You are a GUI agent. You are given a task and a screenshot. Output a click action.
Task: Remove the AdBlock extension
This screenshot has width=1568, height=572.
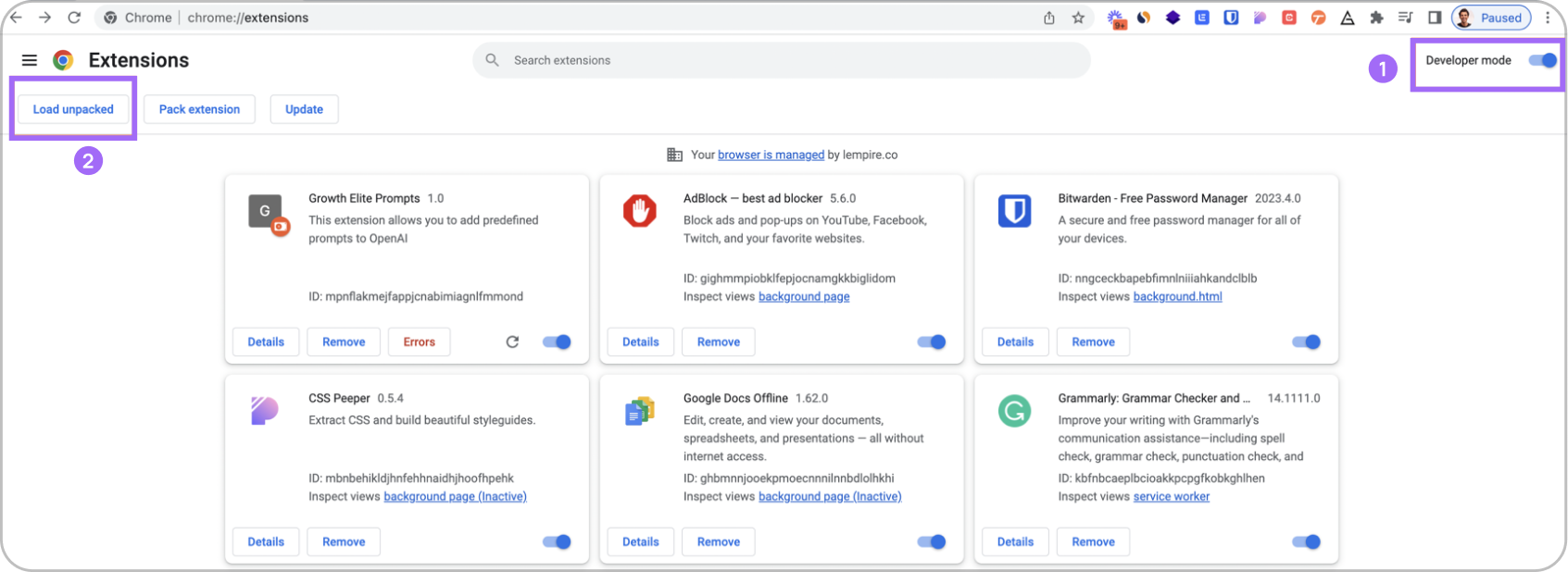(x=719, y=342)
